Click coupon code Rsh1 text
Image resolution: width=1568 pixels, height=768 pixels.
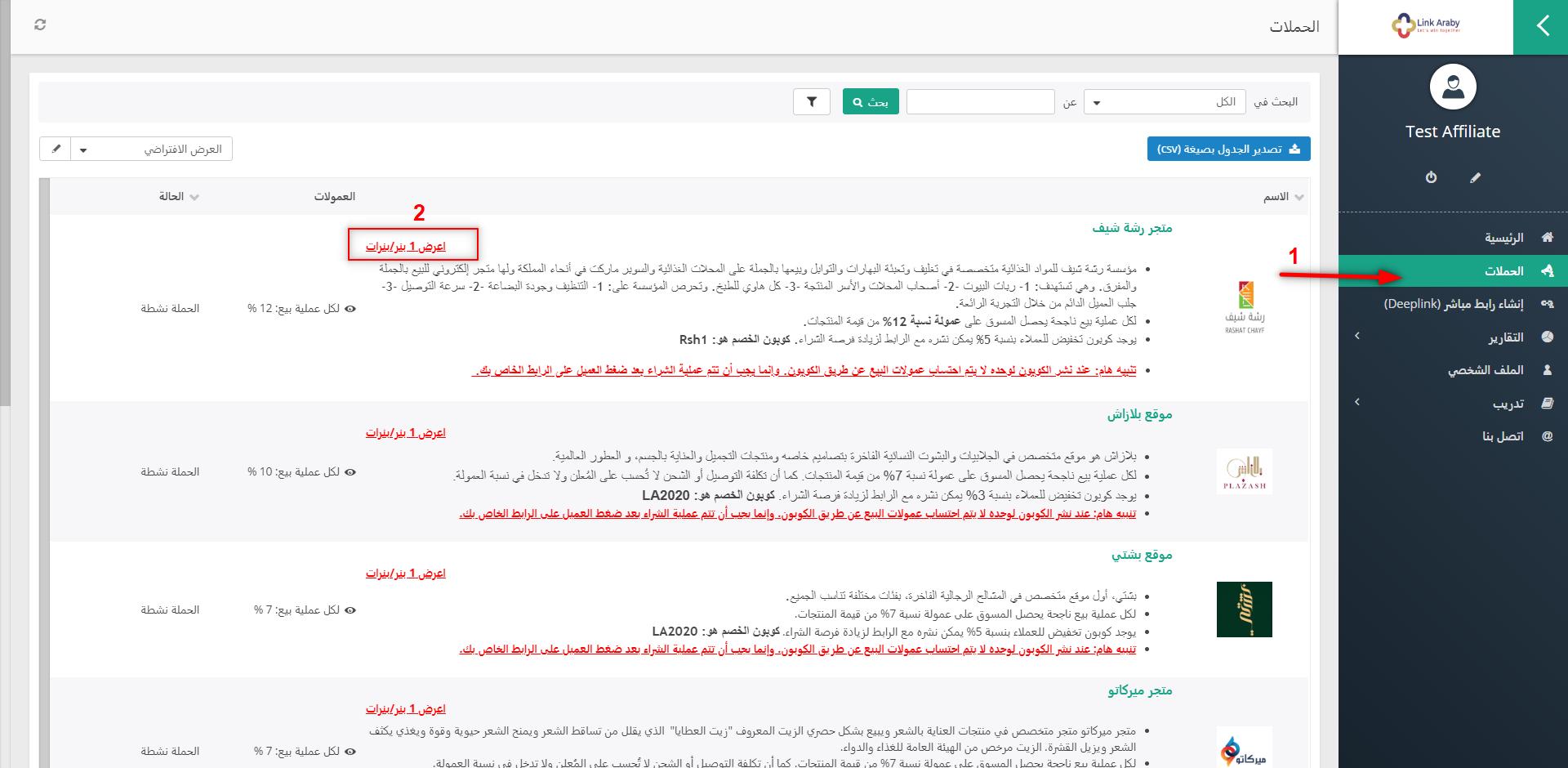point(693,340)
